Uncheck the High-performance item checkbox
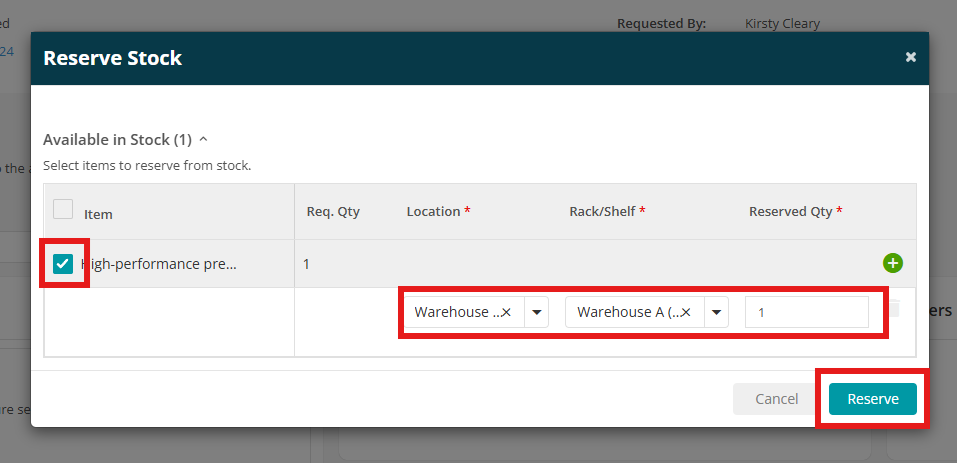The image size is (957, 463). [x=63, y=264]
